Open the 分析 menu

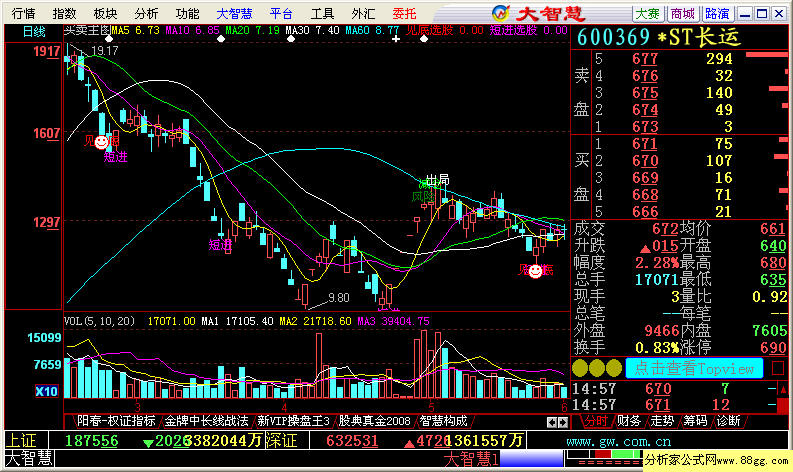pos(146,13)
